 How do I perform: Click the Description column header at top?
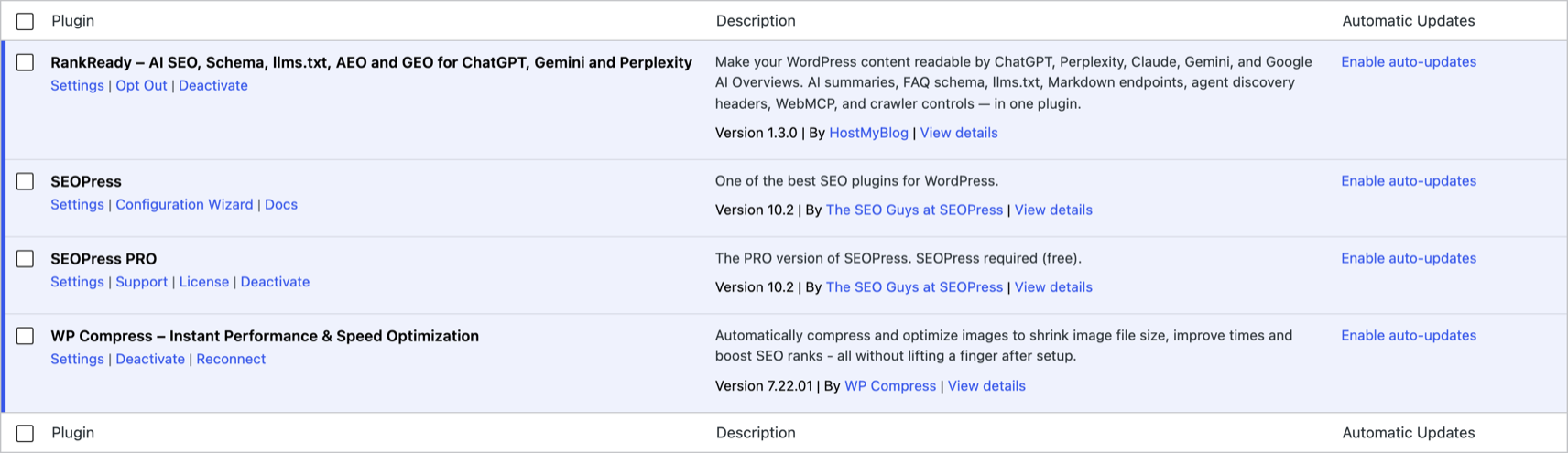point(756,21)
